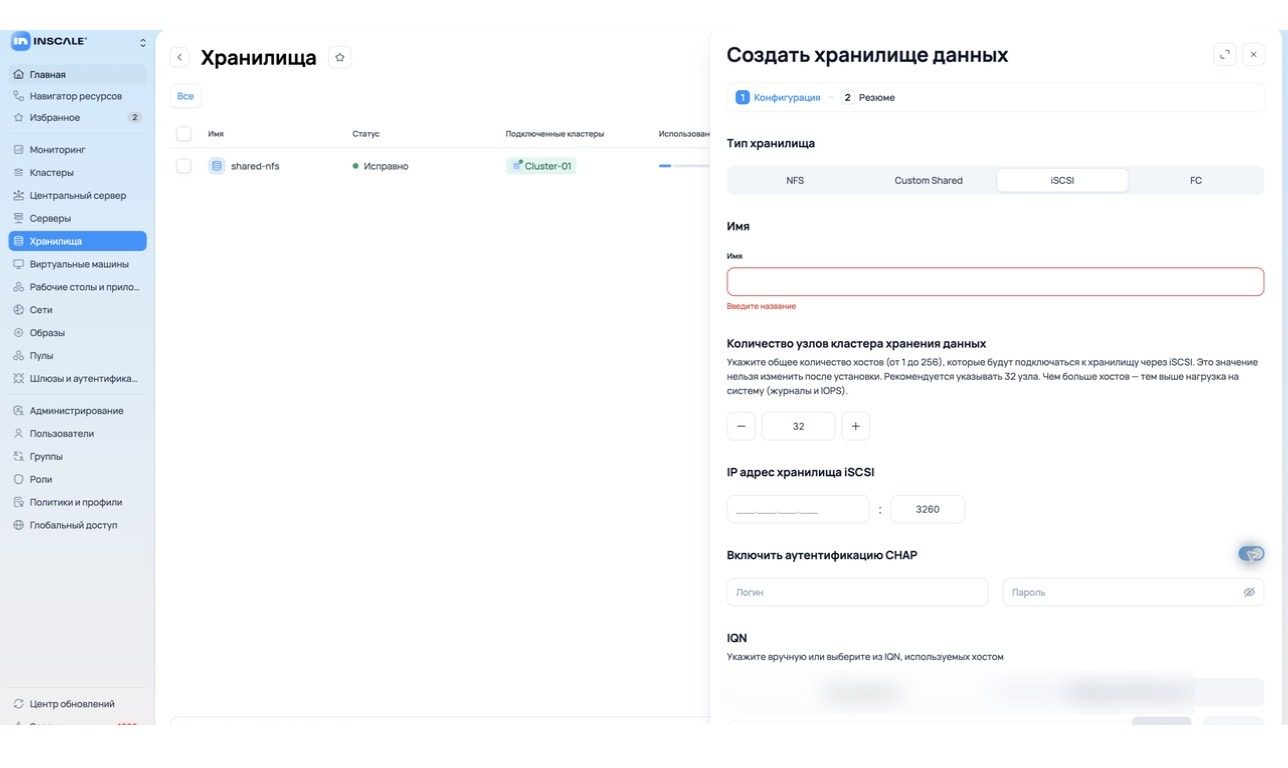Click the Исправно status text
This screenshot has height=768, width=1288.
tap(386, 166)
